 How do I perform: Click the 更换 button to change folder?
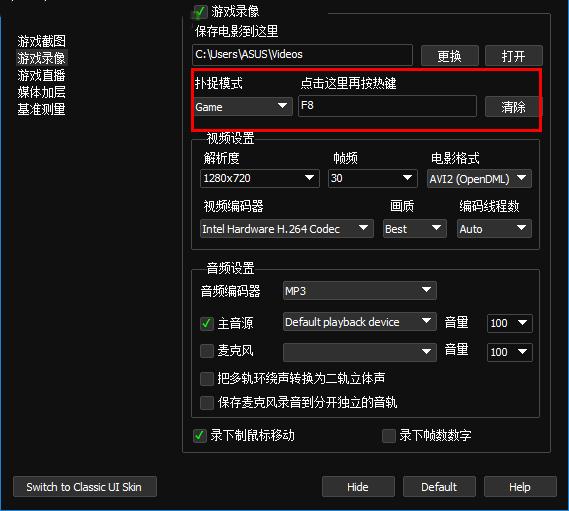tap(450, 56)
